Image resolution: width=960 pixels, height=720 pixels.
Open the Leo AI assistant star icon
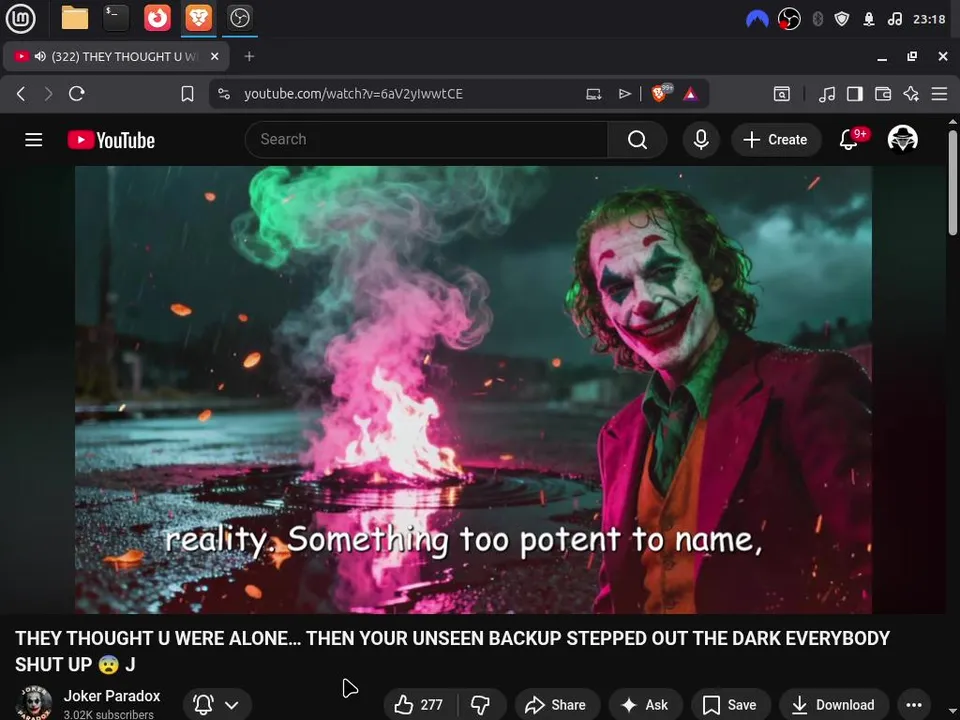click(x=911, y=94)
